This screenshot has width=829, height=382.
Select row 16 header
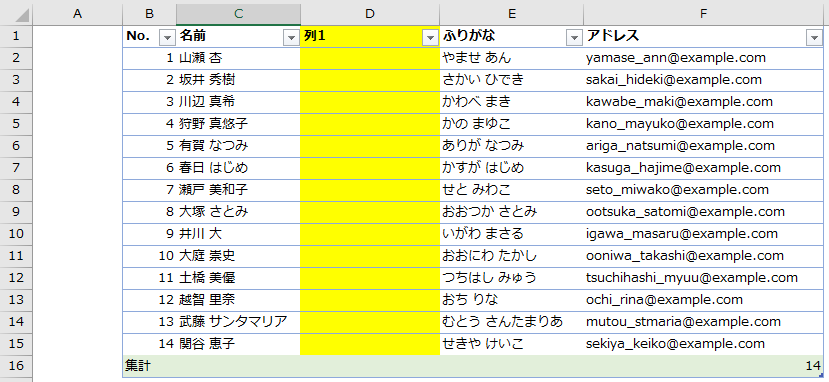pos(16,366)
